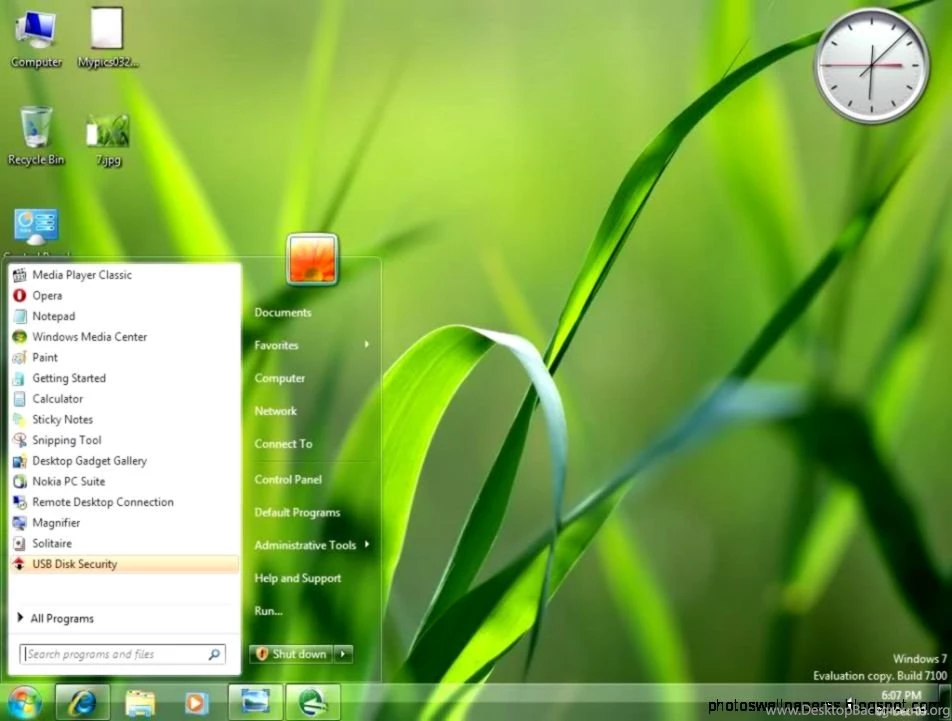The image size is (952, 721).
Task: Click the Windows Media Center icon
Action: pyautogui.click(x=19, y=337)
